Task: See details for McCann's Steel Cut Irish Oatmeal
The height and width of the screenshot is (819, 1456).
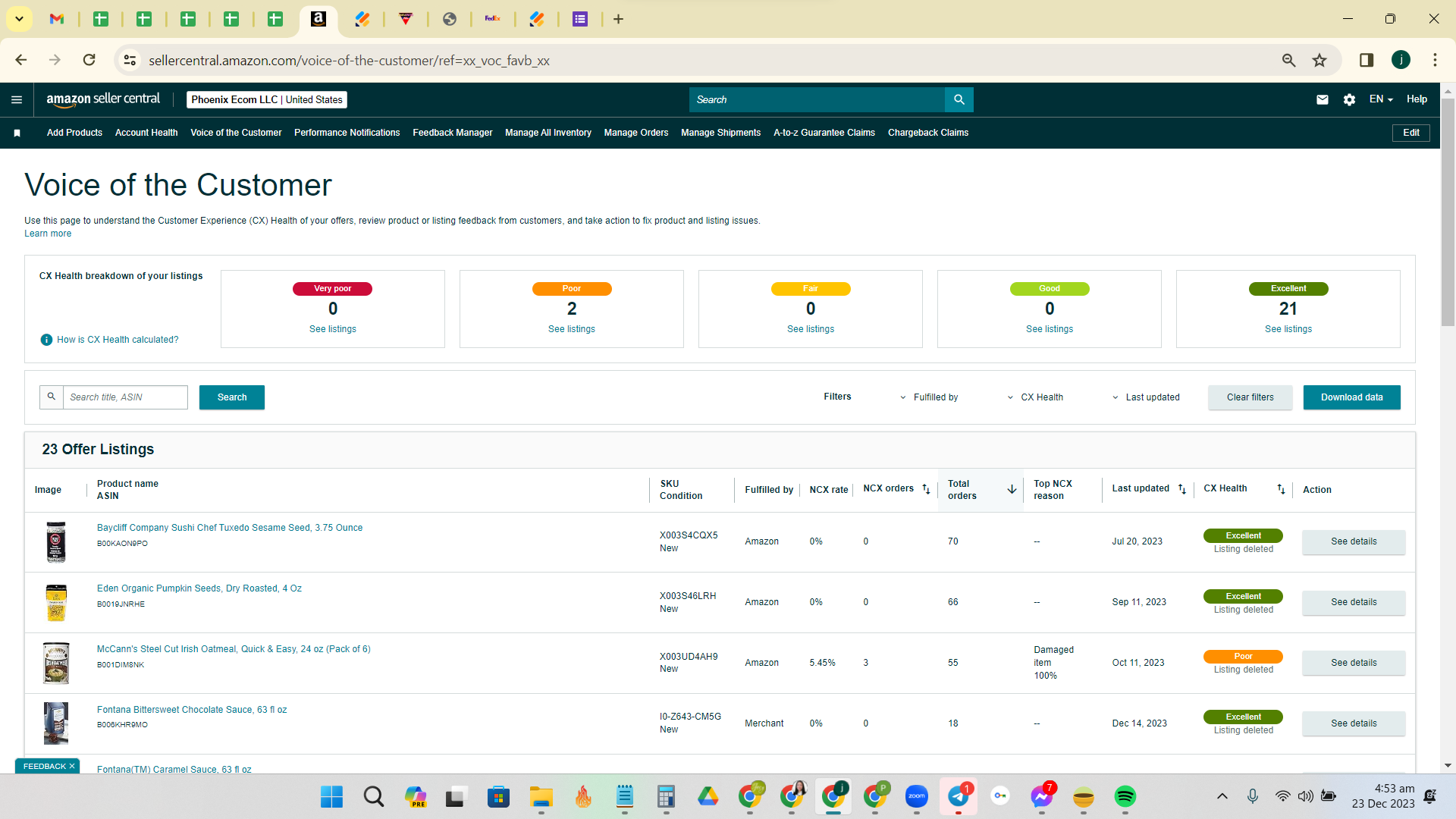Action: (1354, 663)
